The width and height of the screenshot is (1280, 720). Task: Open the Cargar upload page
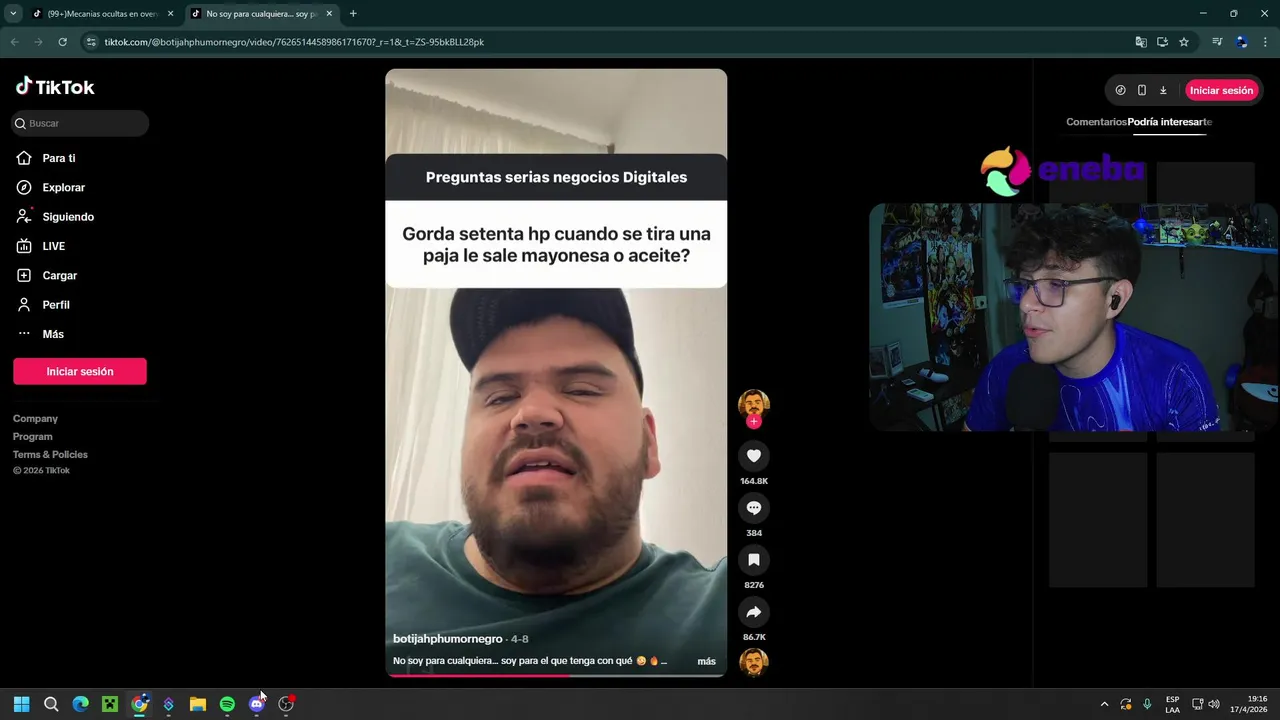[x=59, y=275]
